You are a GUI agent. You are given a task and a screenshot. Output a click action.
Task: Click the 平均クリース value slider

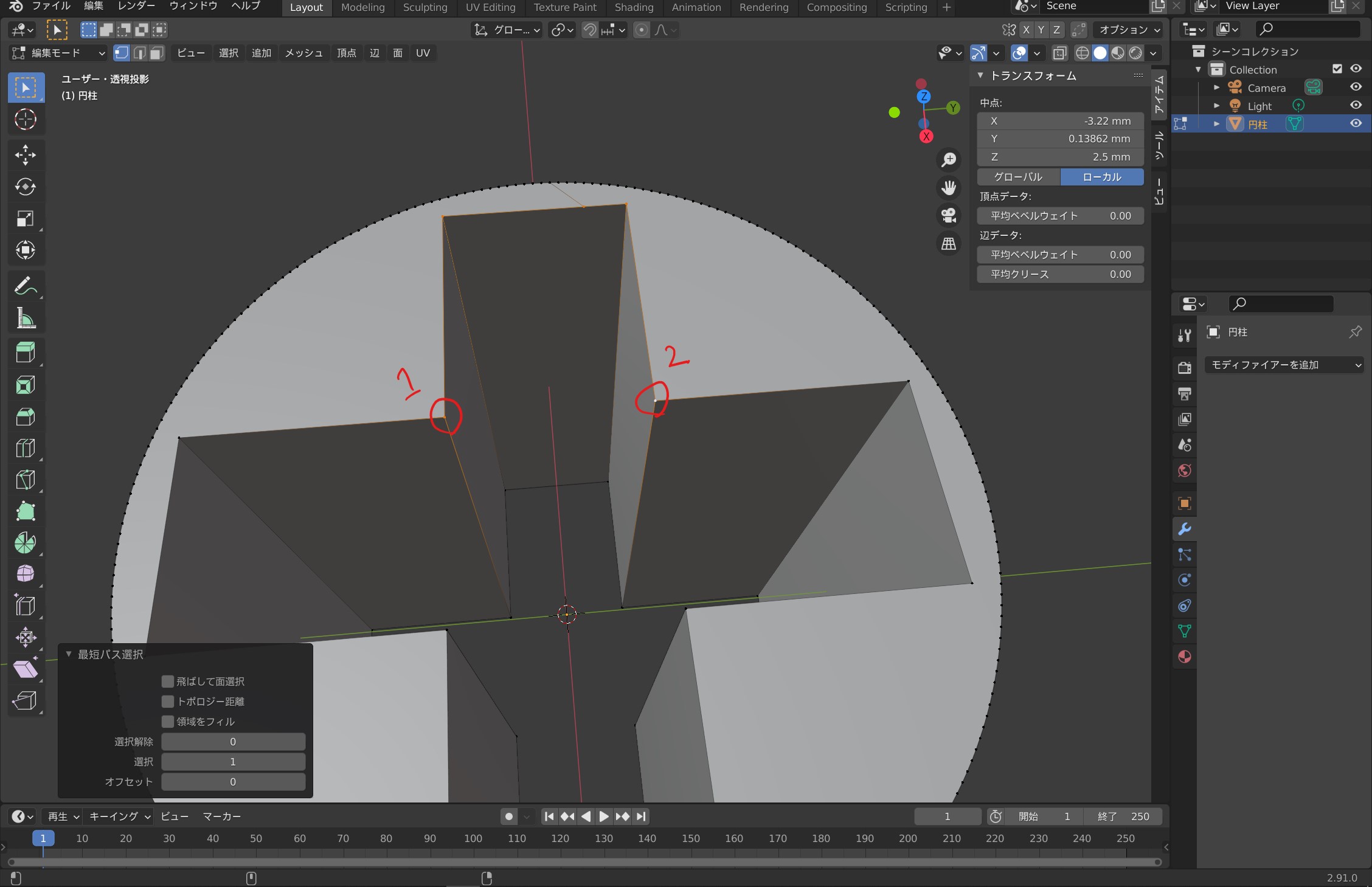point(1060,274)
